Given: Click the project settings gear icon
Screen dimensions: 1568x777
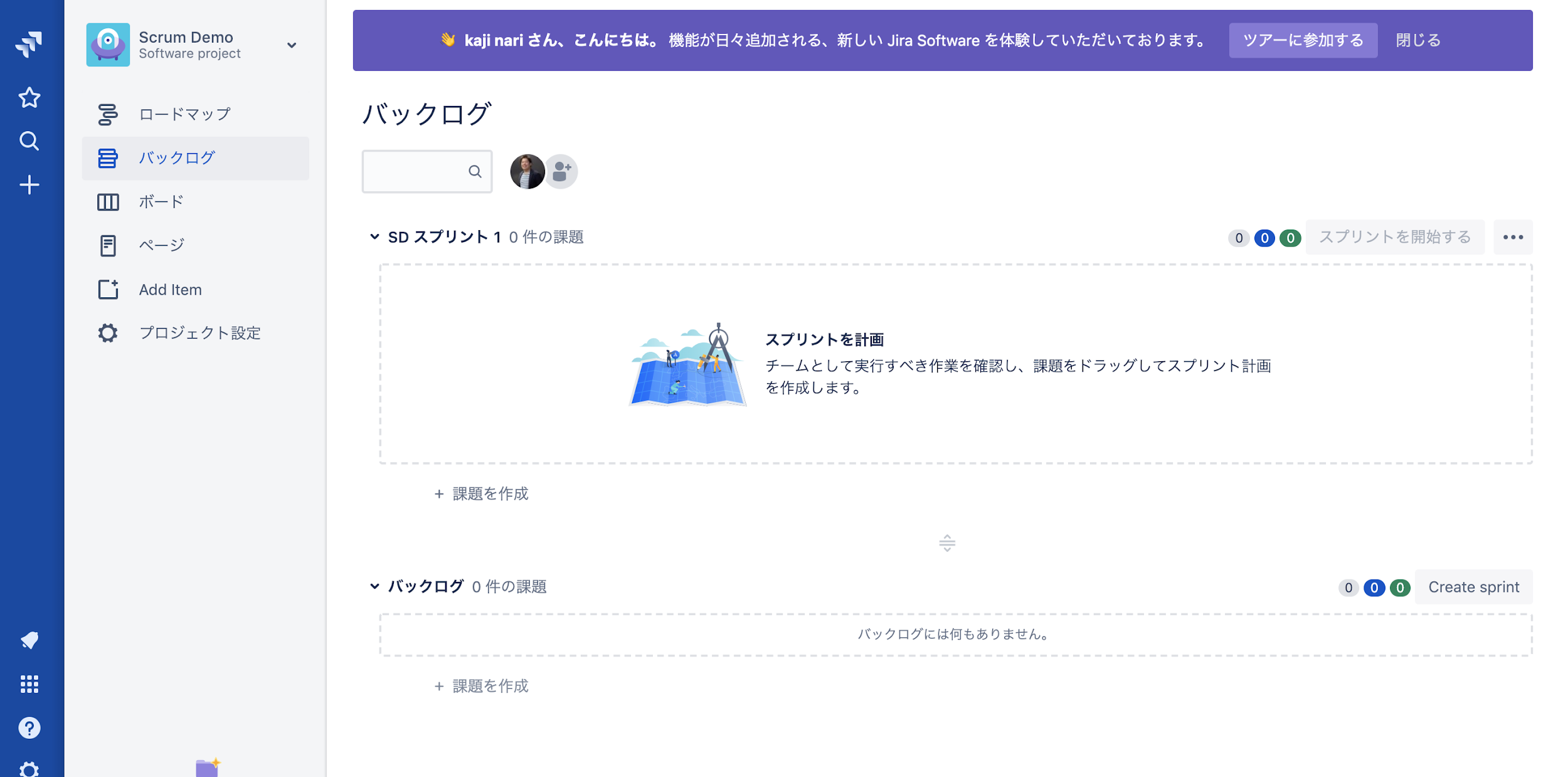Looking at the screenshot, I should tap(108, 333).
